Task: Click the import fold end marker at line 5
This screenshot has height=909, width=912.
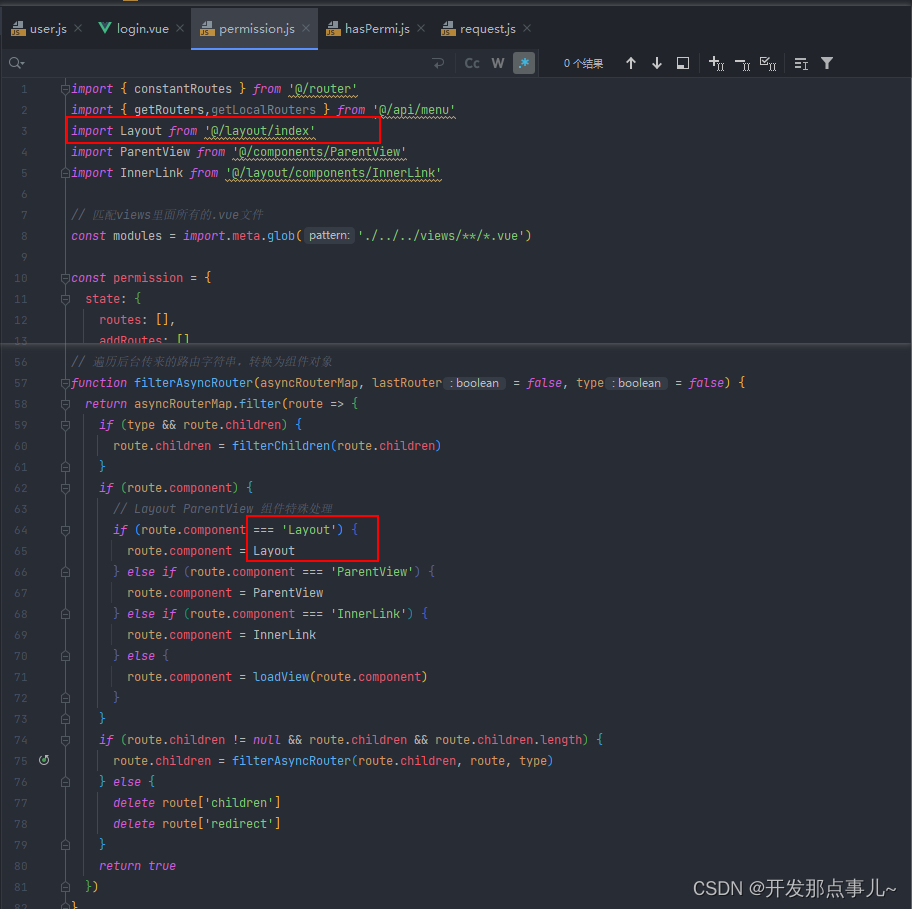Action: 65,173
